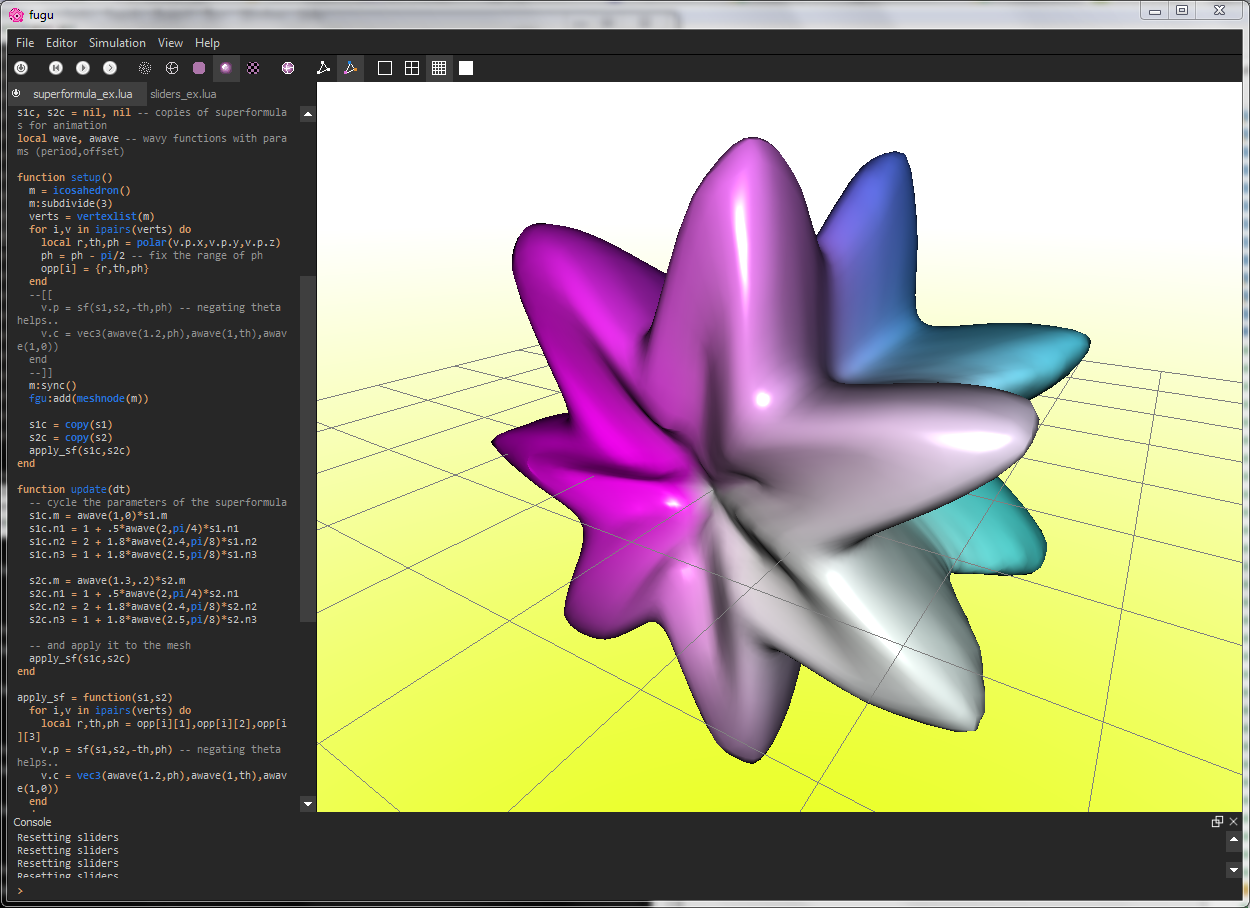The height and width of the screenshot is (908, 1250).
Task: Open the Simulation menu
Action: click(x=117, y=43)
